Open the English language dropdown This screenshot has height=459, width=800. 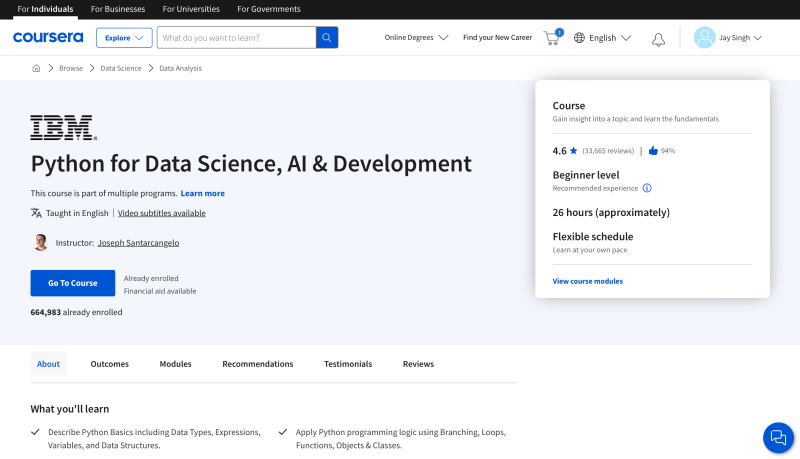(x=610, y=38)
